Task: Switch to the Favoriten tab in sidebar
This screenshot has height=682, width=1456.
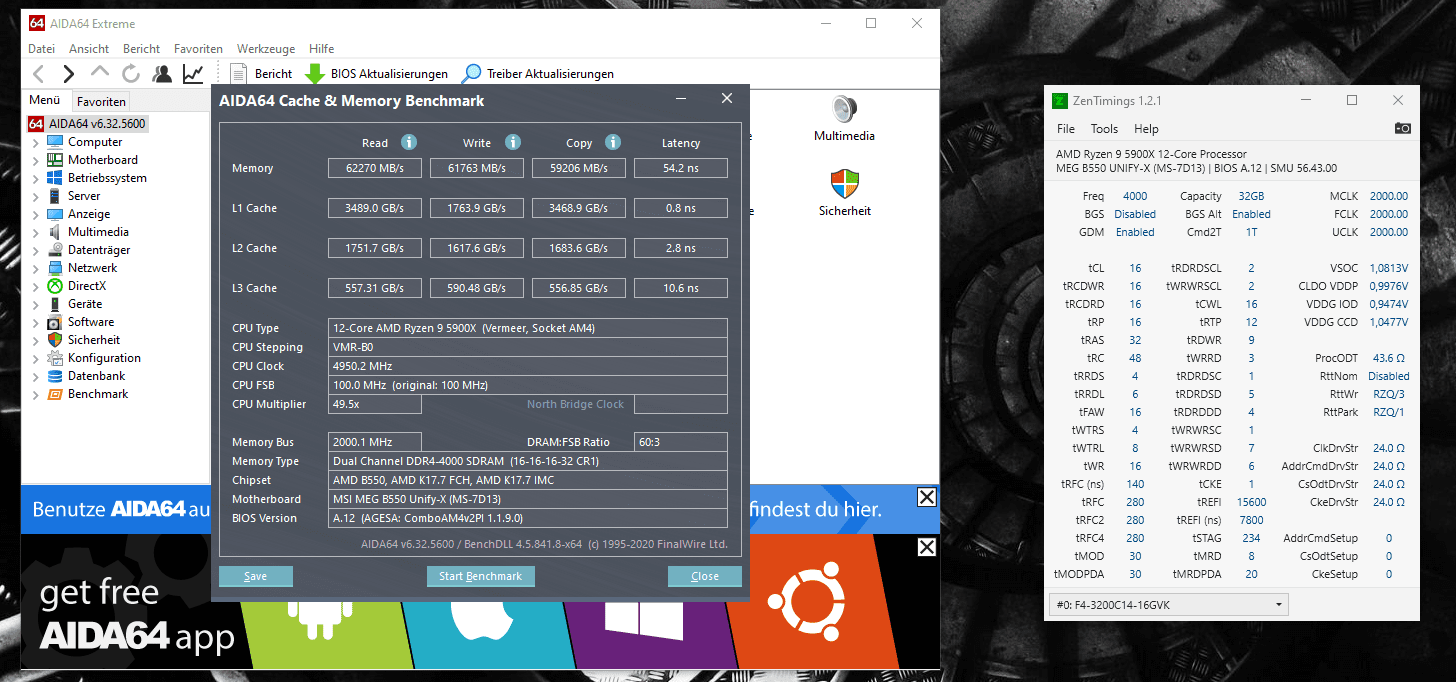Action: (x=101, y=101)
